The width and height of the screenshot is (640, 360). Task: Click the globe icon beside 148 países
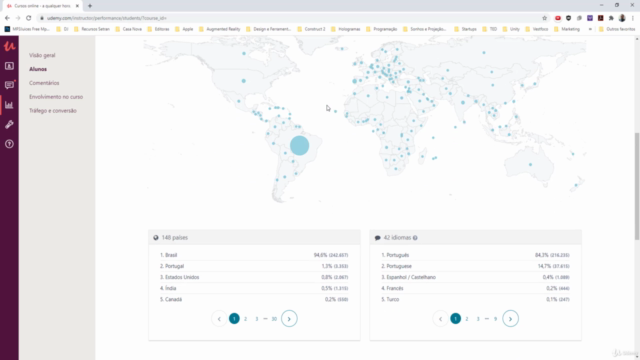(156, 238)
